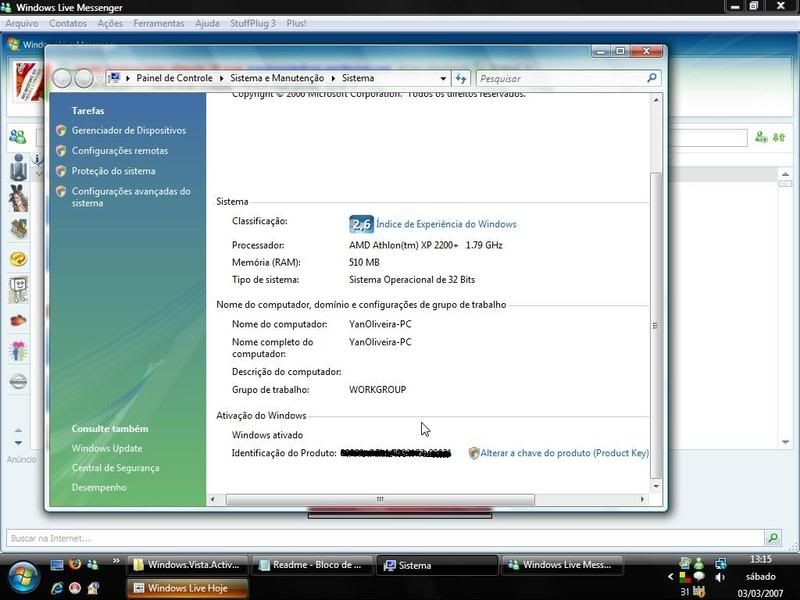Open the StuffPlug 3 menu
The height and width of the screenshot is (600, 800).
coord(253,23)
